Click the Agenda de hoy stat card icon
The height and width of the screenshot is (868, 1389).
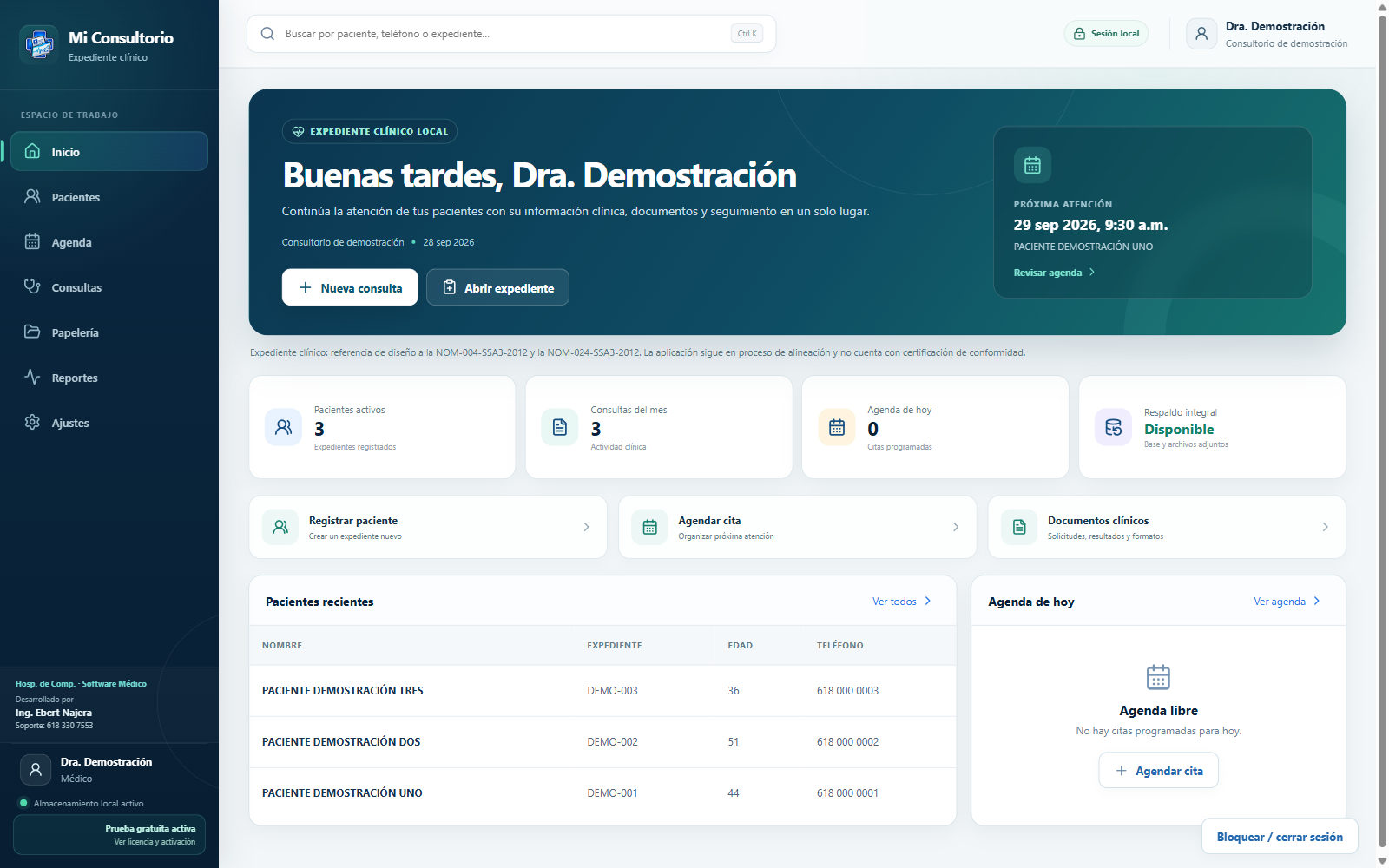[x=837, y=427]
